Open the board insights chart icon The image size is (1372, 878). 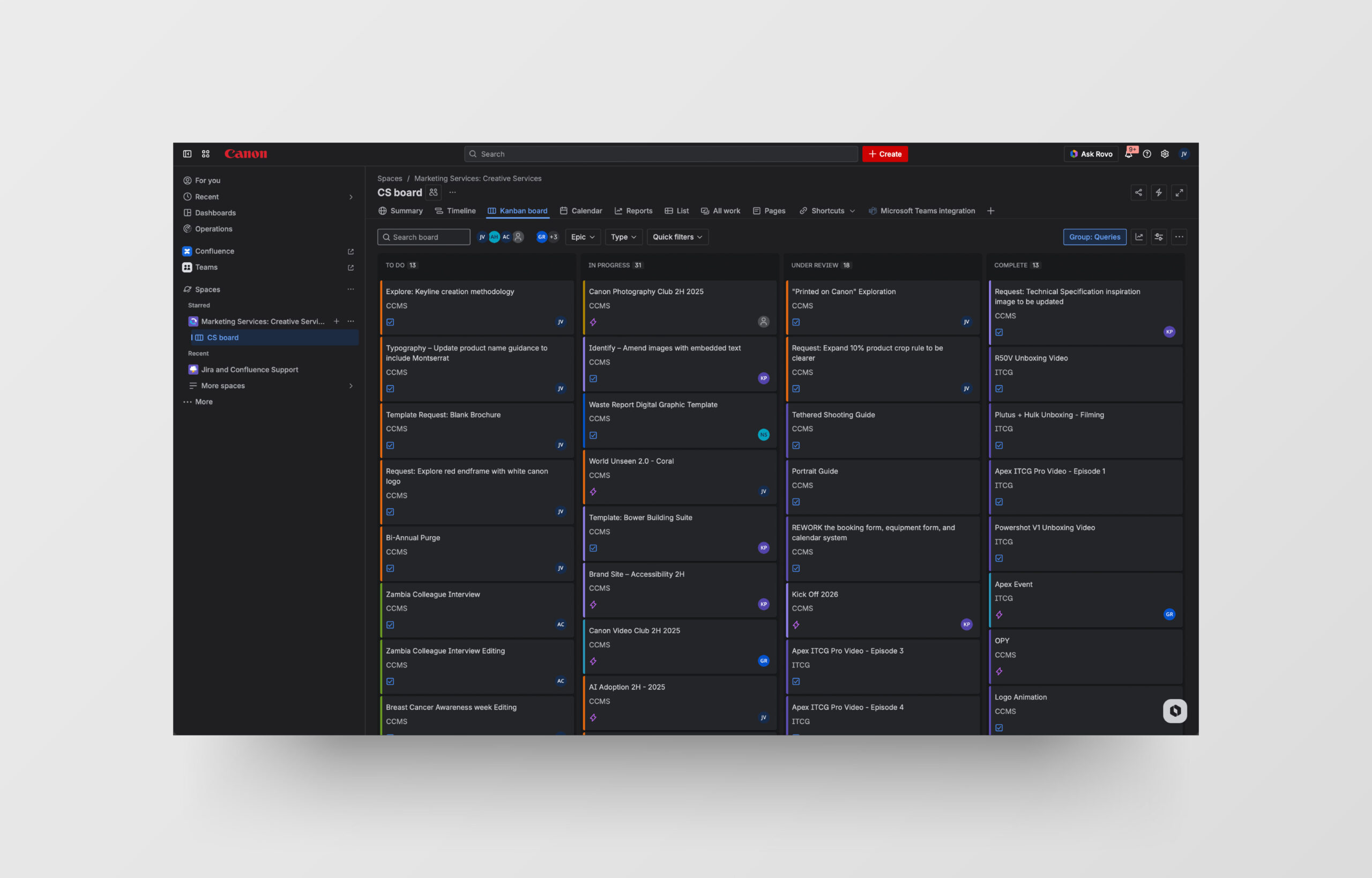point(1138,237)
